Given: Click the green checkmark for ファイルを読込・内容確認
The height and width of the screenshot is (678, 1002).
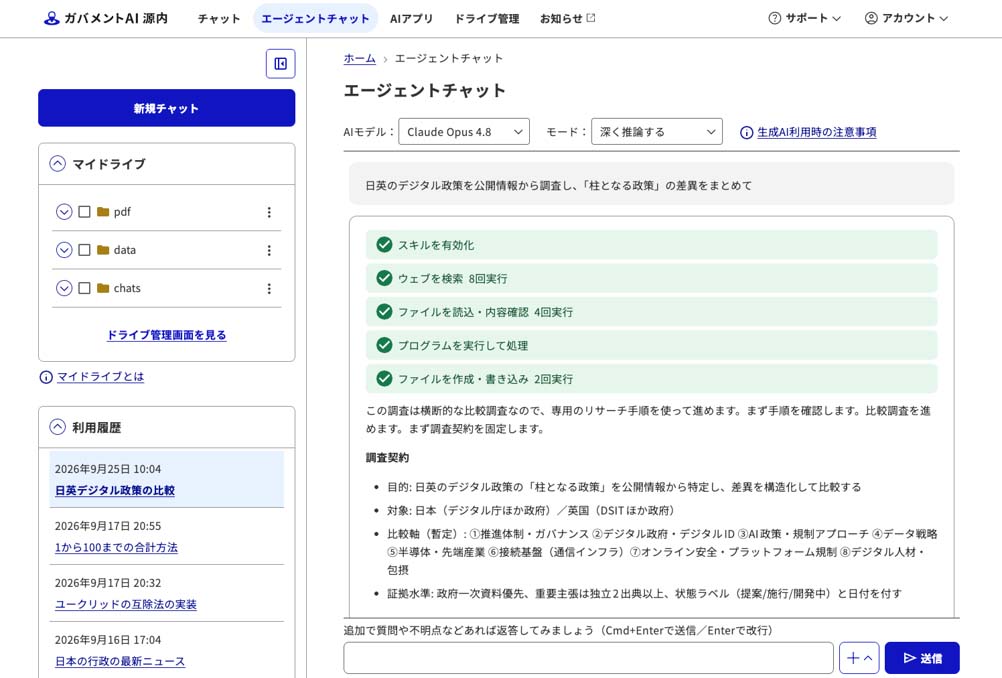Looking at the screenshot, I should 384,311.
